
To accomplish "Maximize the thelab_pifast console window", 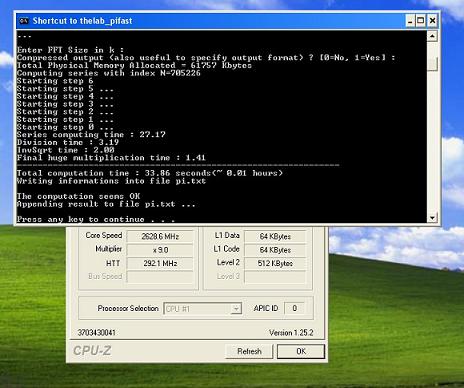I will tap(421, 21).
